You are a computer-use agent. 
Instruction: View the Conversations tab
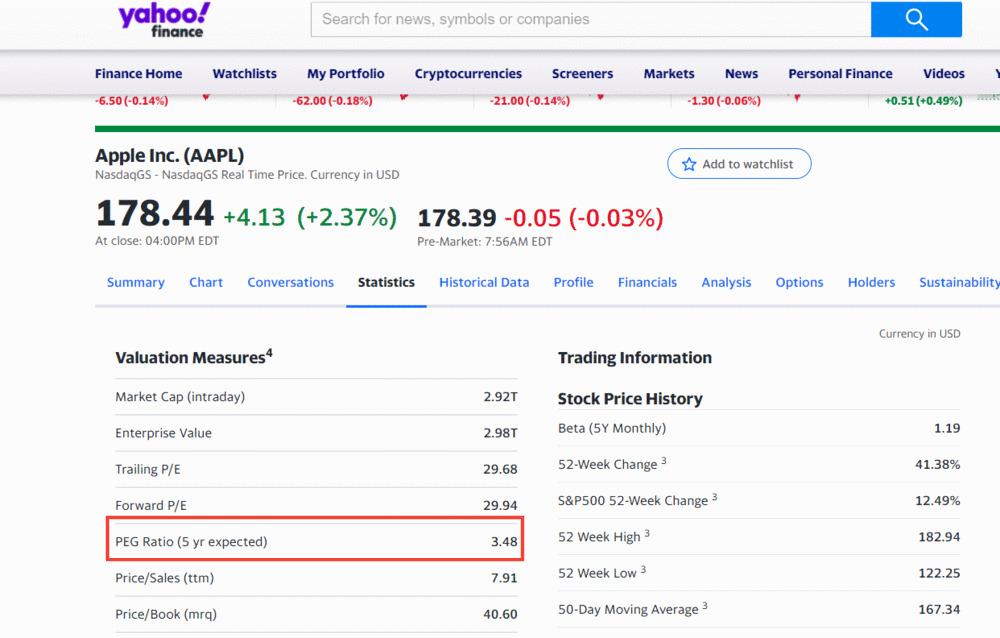(290, 282)
